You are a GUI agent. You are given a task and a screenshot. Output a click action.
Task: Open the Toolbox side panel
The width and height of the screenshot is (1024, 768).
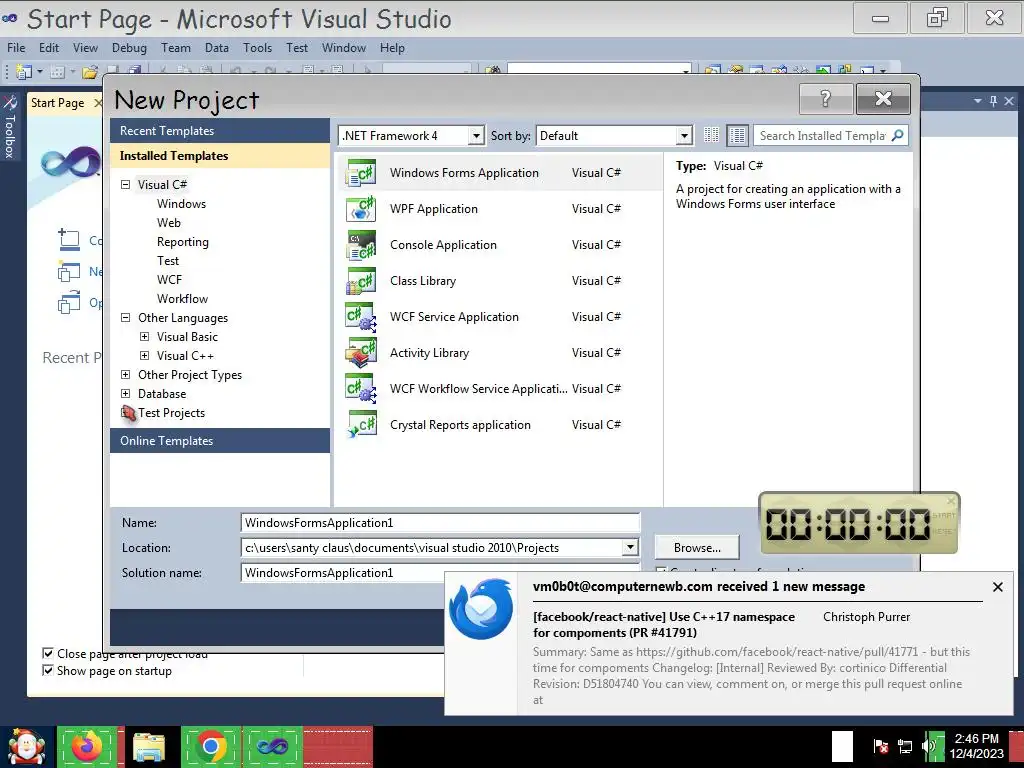(x=10, y=127)
